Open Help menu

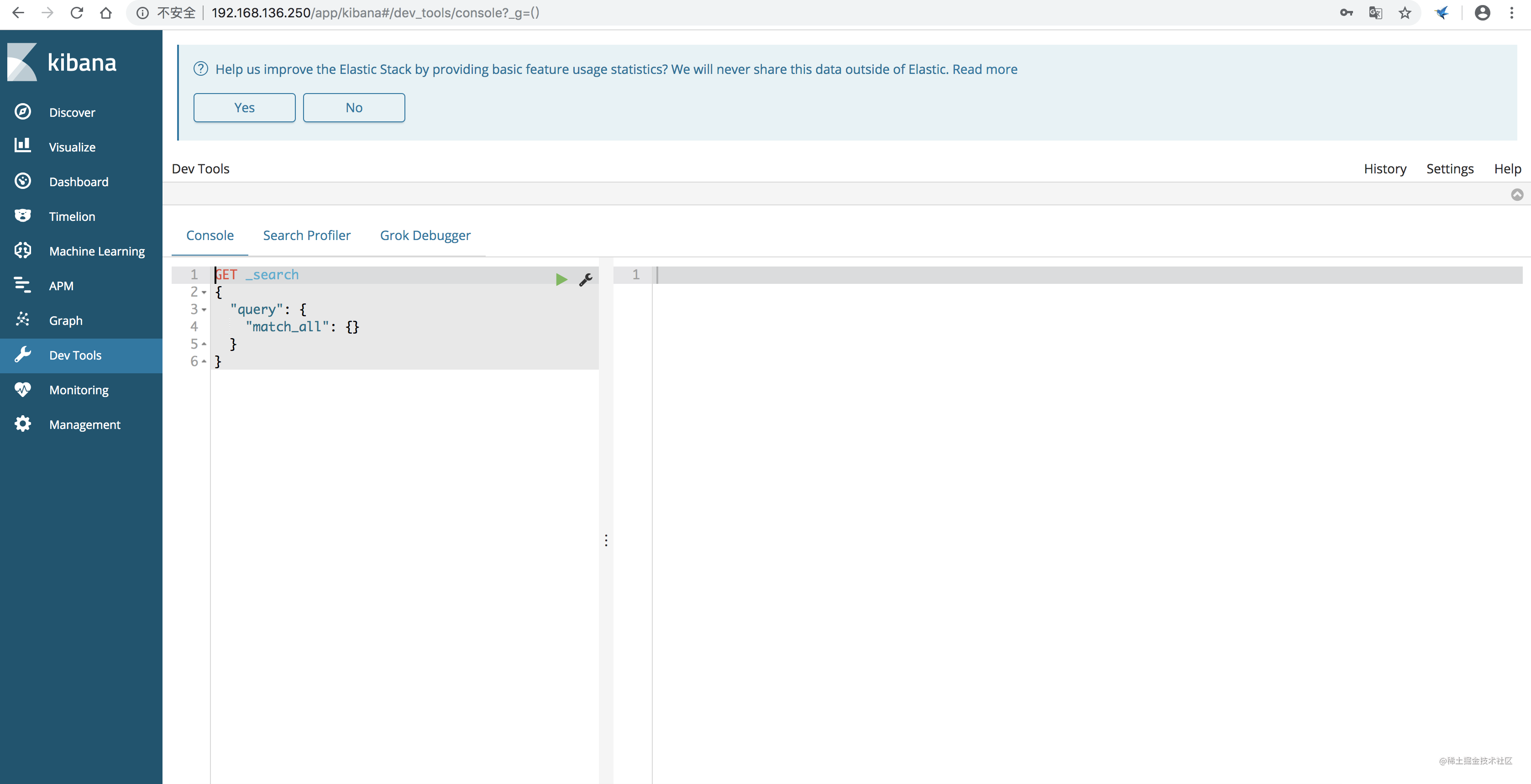click(1507, 169)
